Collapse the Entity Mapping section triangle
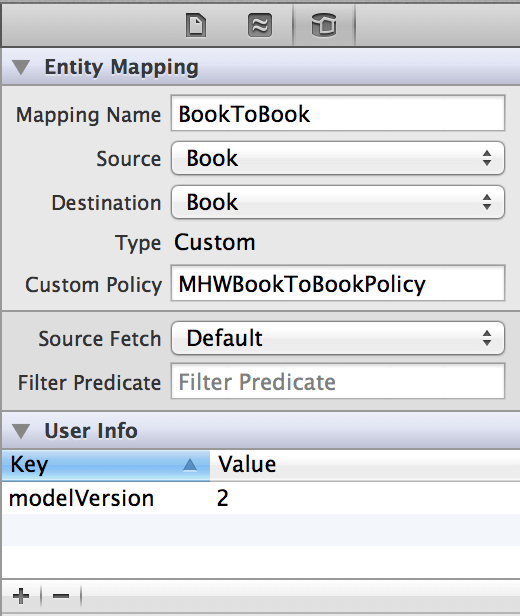 21,67
